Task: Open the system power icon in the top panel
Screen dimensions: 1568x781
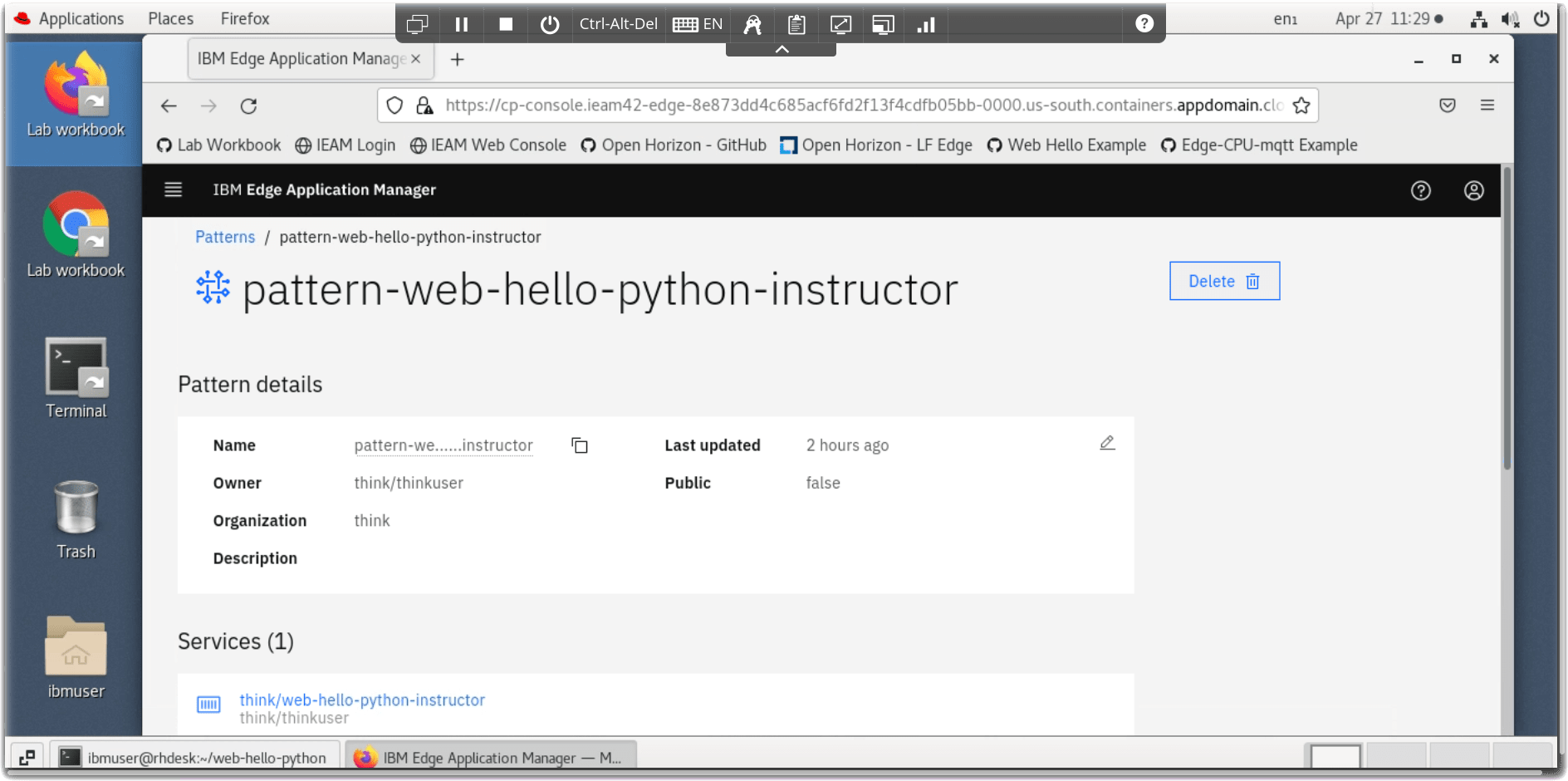Action: (1542, 19)
